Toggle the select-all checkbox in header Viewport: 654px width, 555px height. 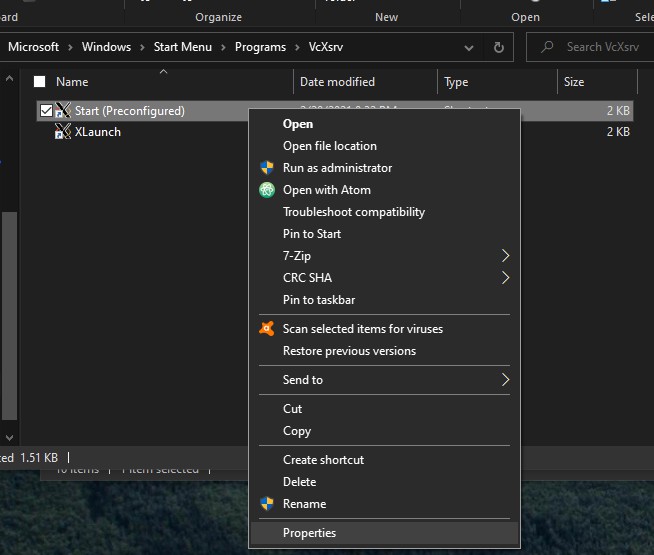click(40, 82)
